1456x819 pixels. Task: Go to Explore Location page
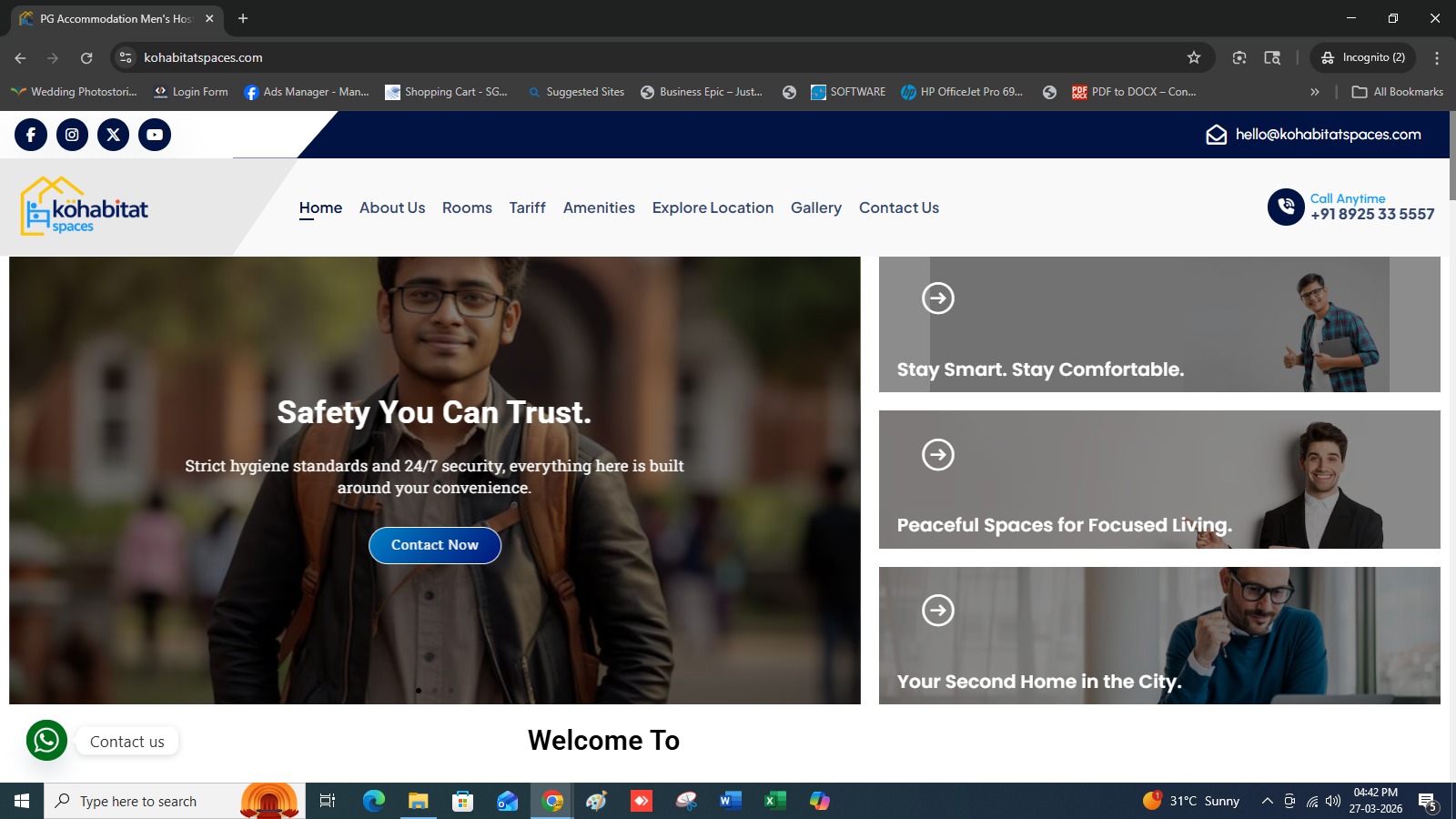pyautogui.click(x=713, y=207)
